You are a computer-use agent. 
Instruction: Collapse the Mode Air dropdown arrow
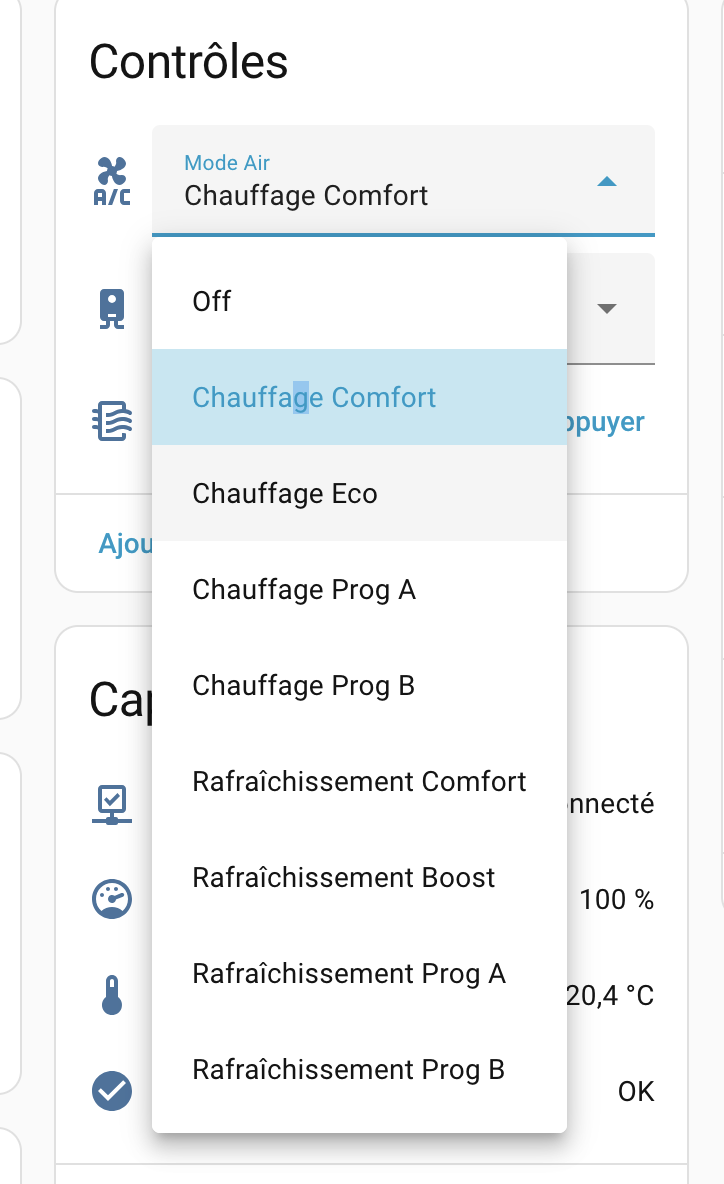click(x=606, y=182)
